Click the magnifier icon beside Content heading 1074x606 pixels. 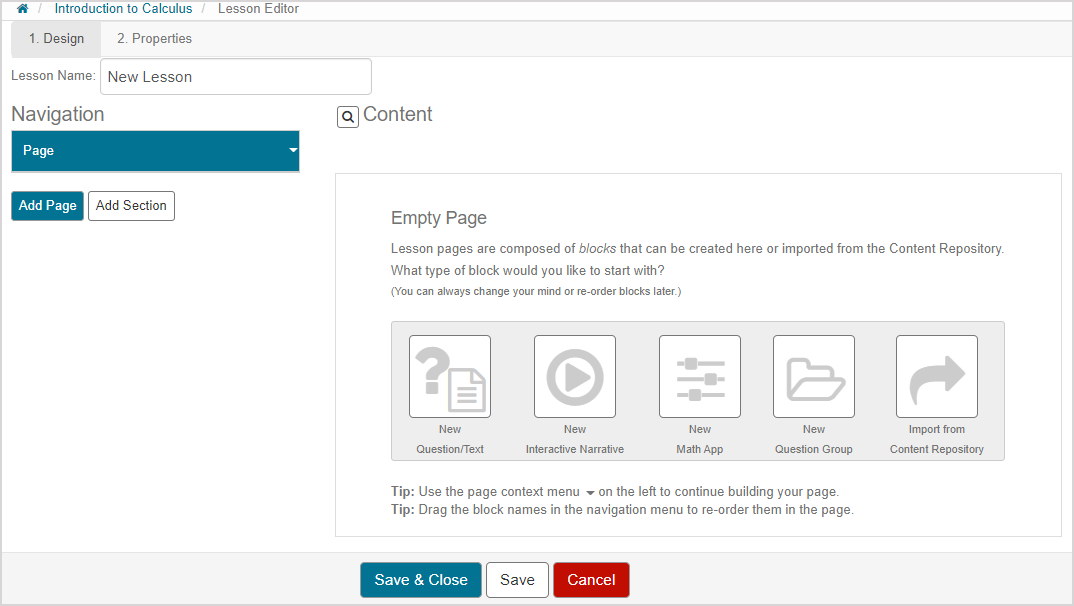tap(347, 117)
